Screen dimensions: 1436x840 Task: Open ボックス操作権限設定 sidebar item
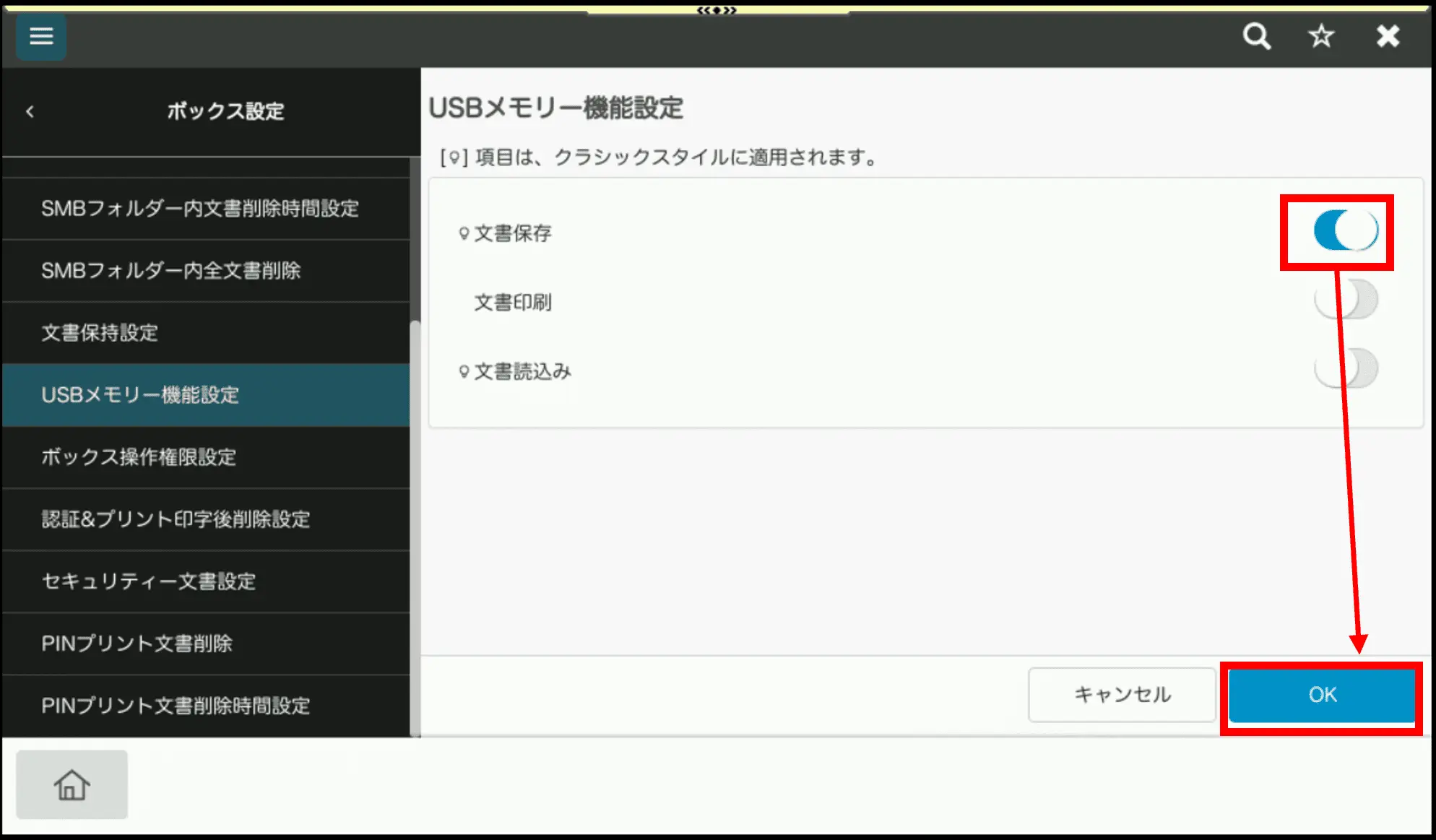(139, 457)
